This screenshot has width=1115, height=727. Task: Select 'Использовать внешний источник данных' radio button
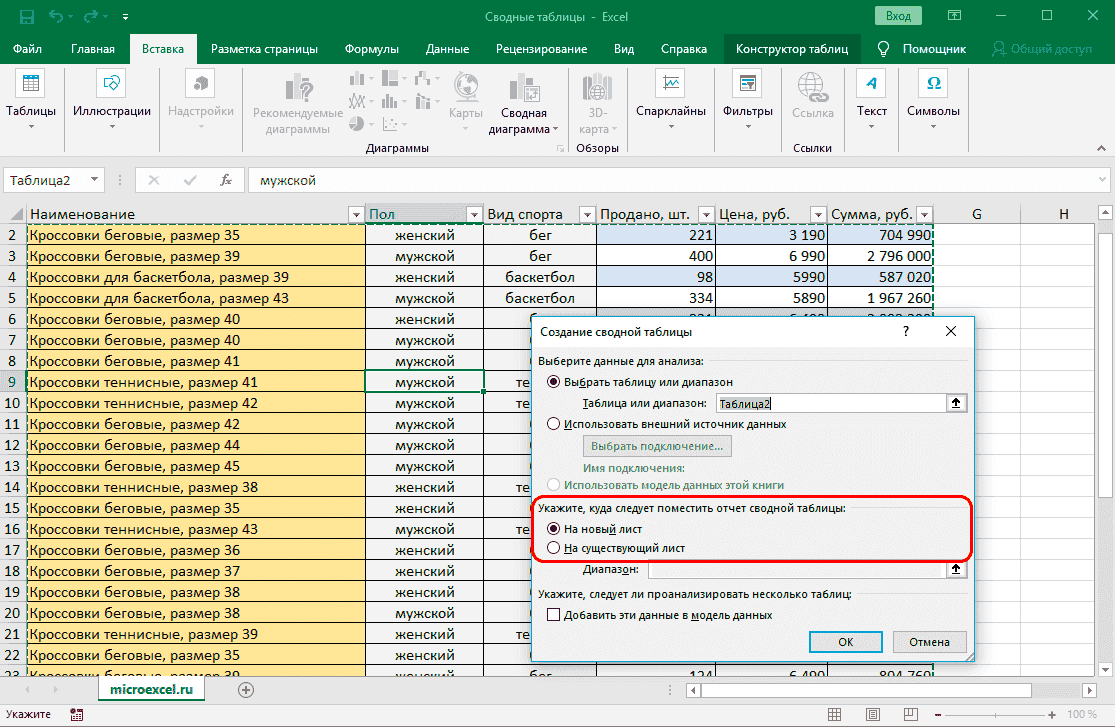click(x=554, y=423)
